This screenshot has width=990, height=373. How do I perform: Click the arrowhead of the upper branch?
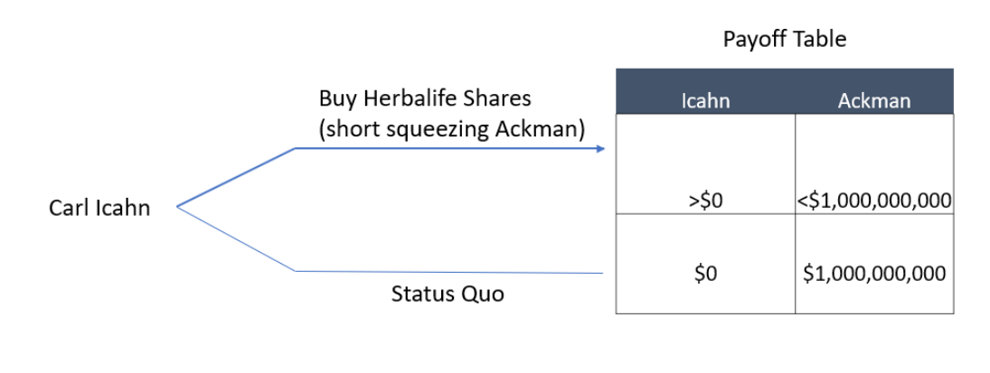[601, 149]
